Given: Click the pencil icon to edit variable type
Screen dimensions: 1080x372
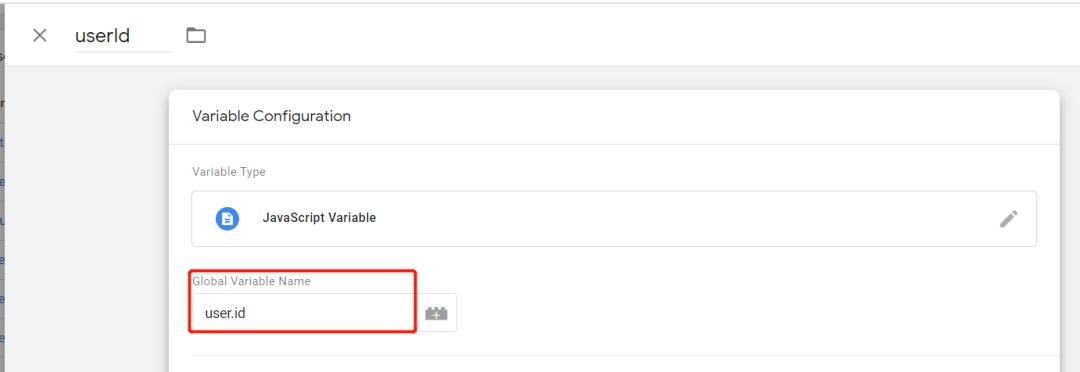Looking at the screenshot, I should coord(1008,219).
